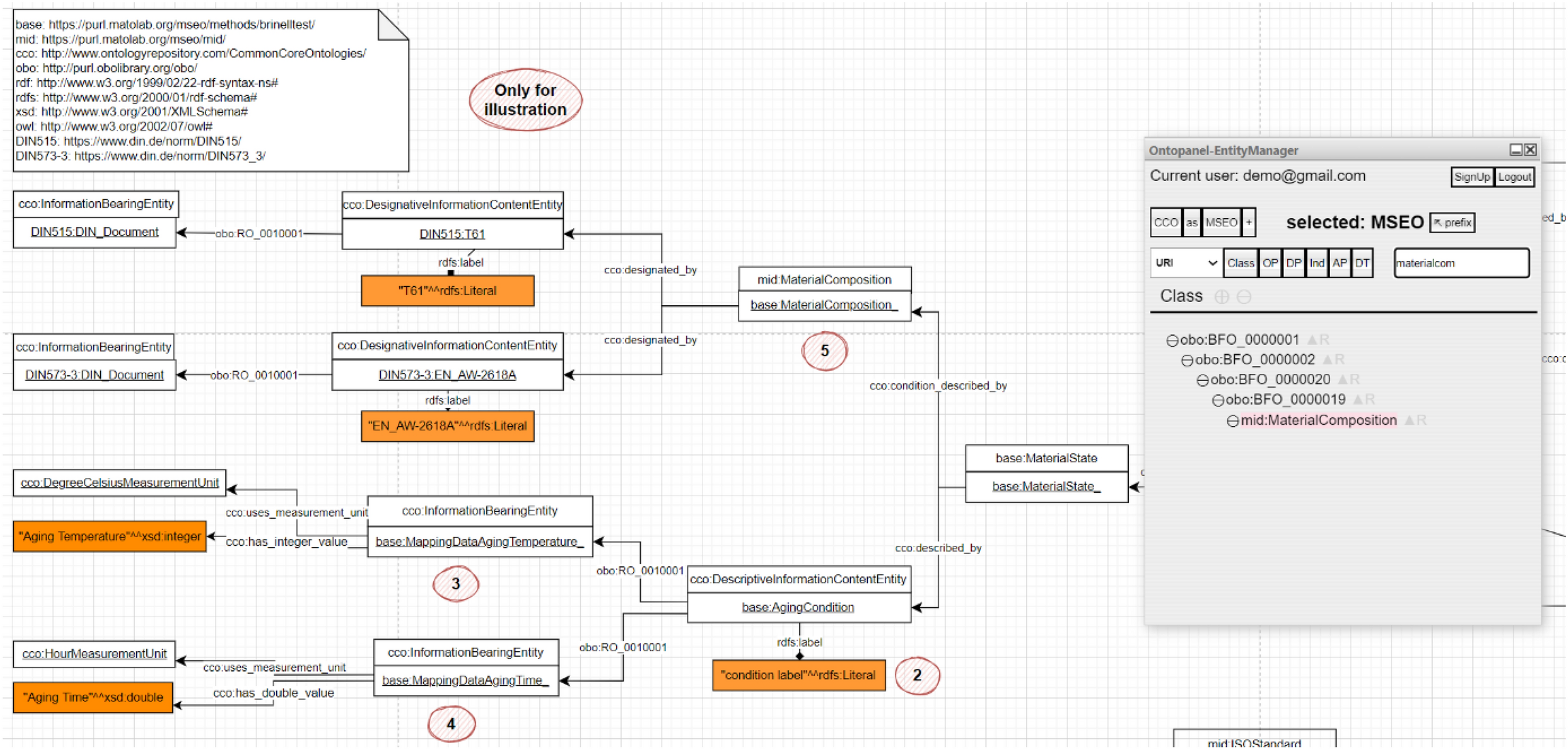Click the expand-all circle-plus icon beside Class
The width and height of the screenshot is (1568, 750).
click(1221, 296)
